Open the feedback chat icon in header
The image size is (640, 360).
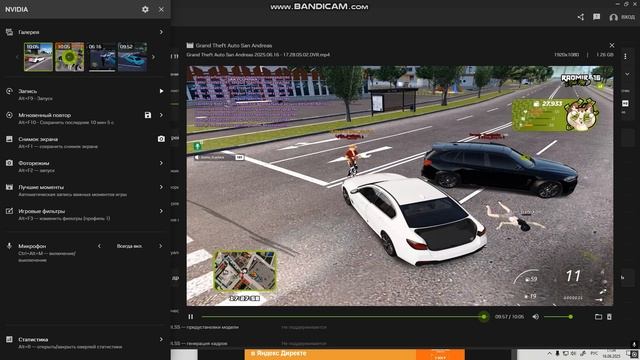coord(597,17)
